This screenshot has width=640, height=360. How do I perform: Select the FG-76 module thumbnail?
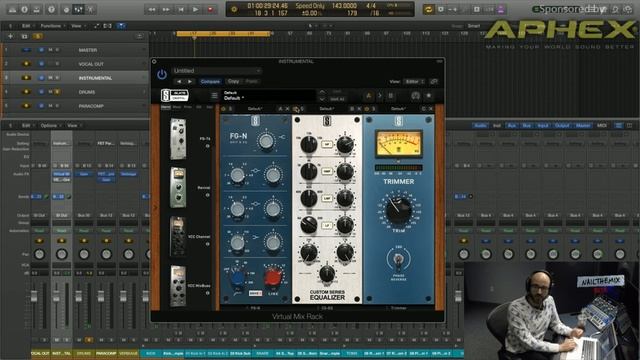click(x=178, y=139)
